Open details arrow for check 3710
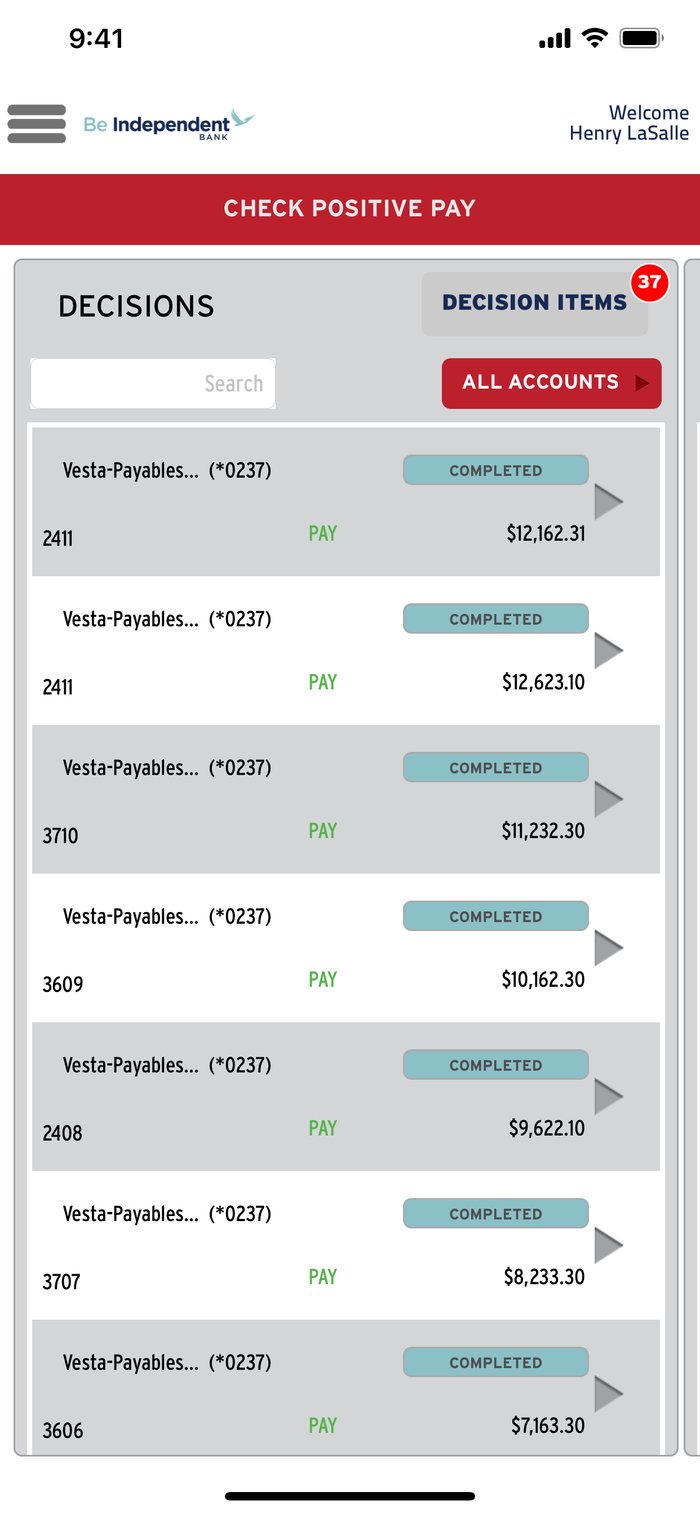This screenshot has height=1514, width=700. [x=609, y=799]
